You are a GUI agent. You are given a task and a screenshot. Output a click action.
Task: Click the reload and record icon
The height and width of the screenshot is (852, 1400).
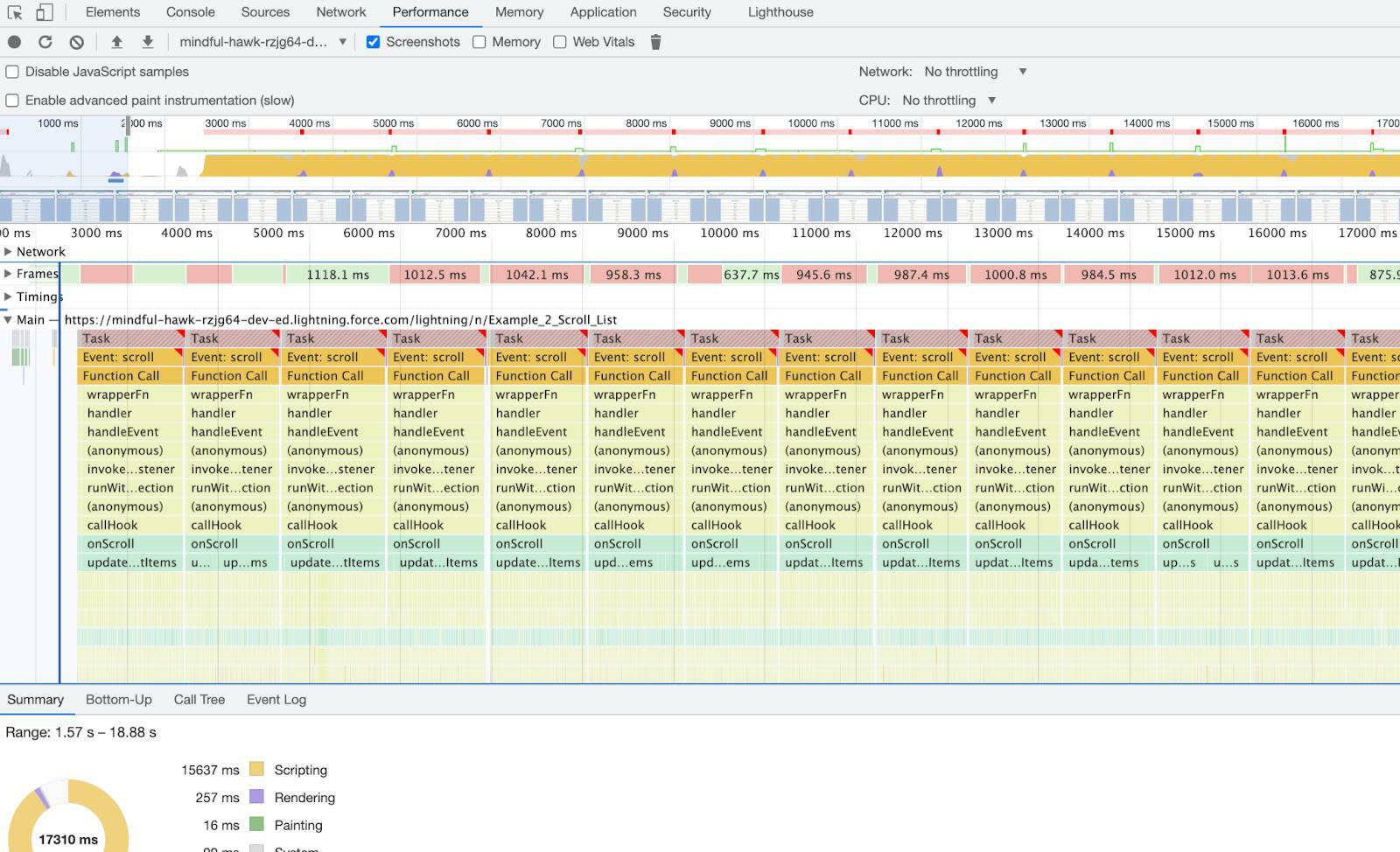45,42
